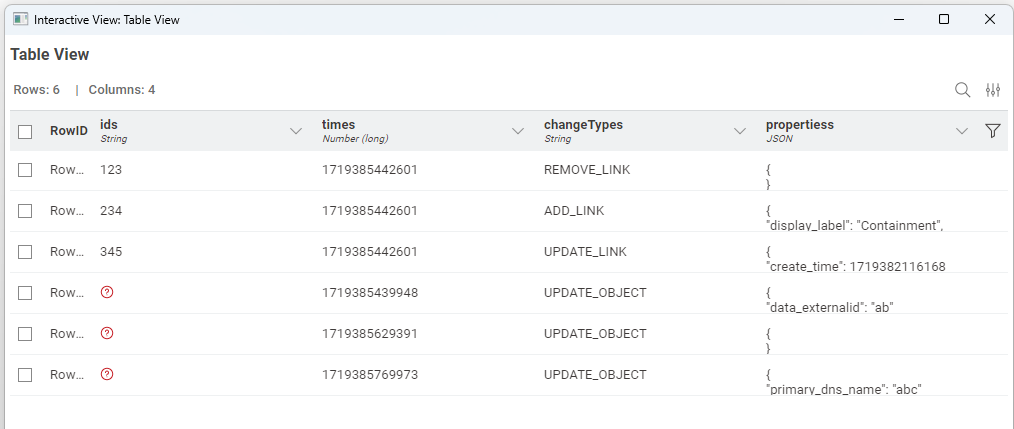Image resolution: width=1014 pixels, height=429 pixels.
Task: Click the changeTypes column header label
Action: pyautogui.click(x=583, y=125)
